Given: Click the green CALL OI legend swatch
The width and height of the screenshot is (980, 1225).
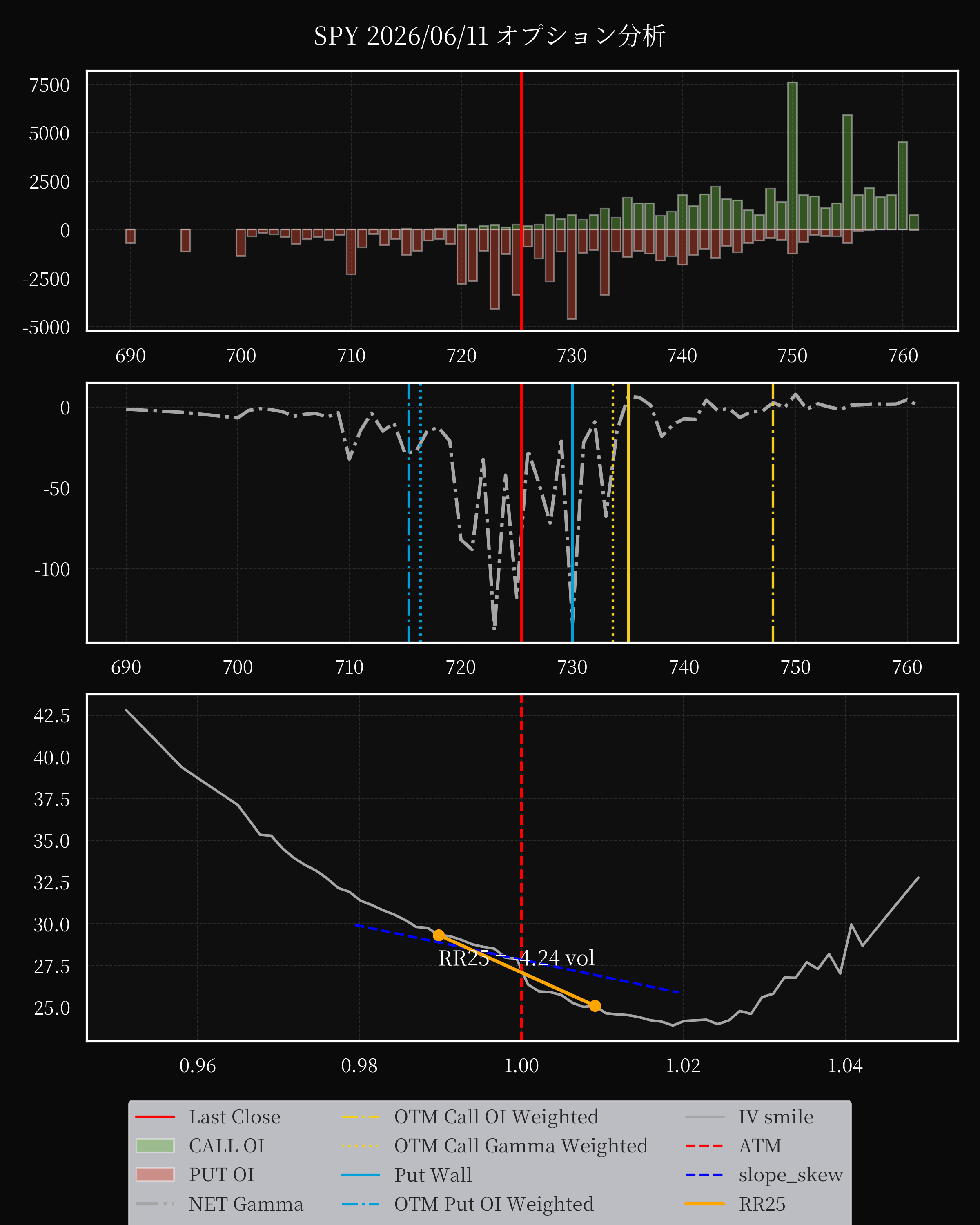Looking at the screenshot, I should coord(155,1146).
